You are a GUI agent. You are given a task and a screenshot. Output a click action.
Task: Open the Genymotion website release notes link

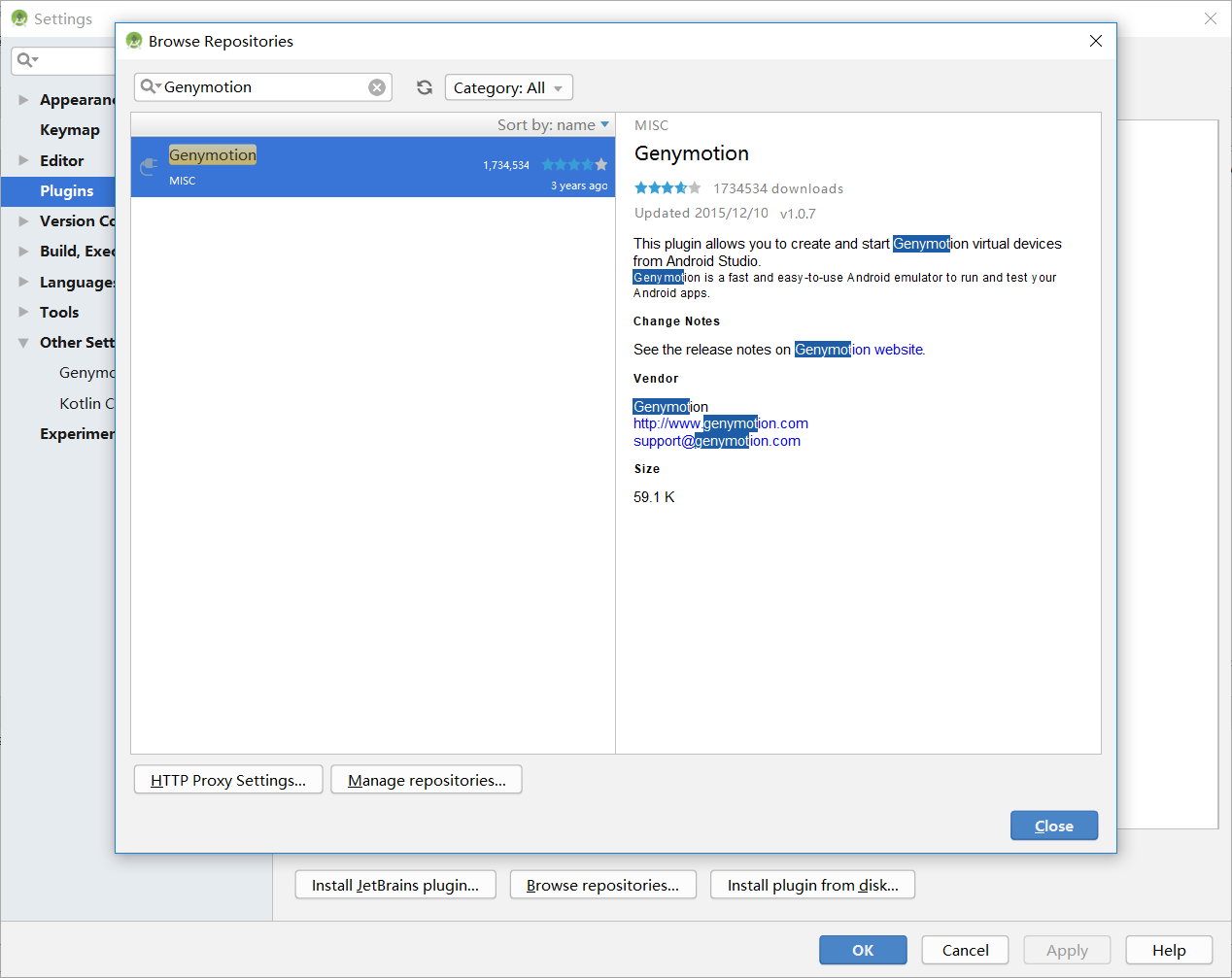pos(859,350)
